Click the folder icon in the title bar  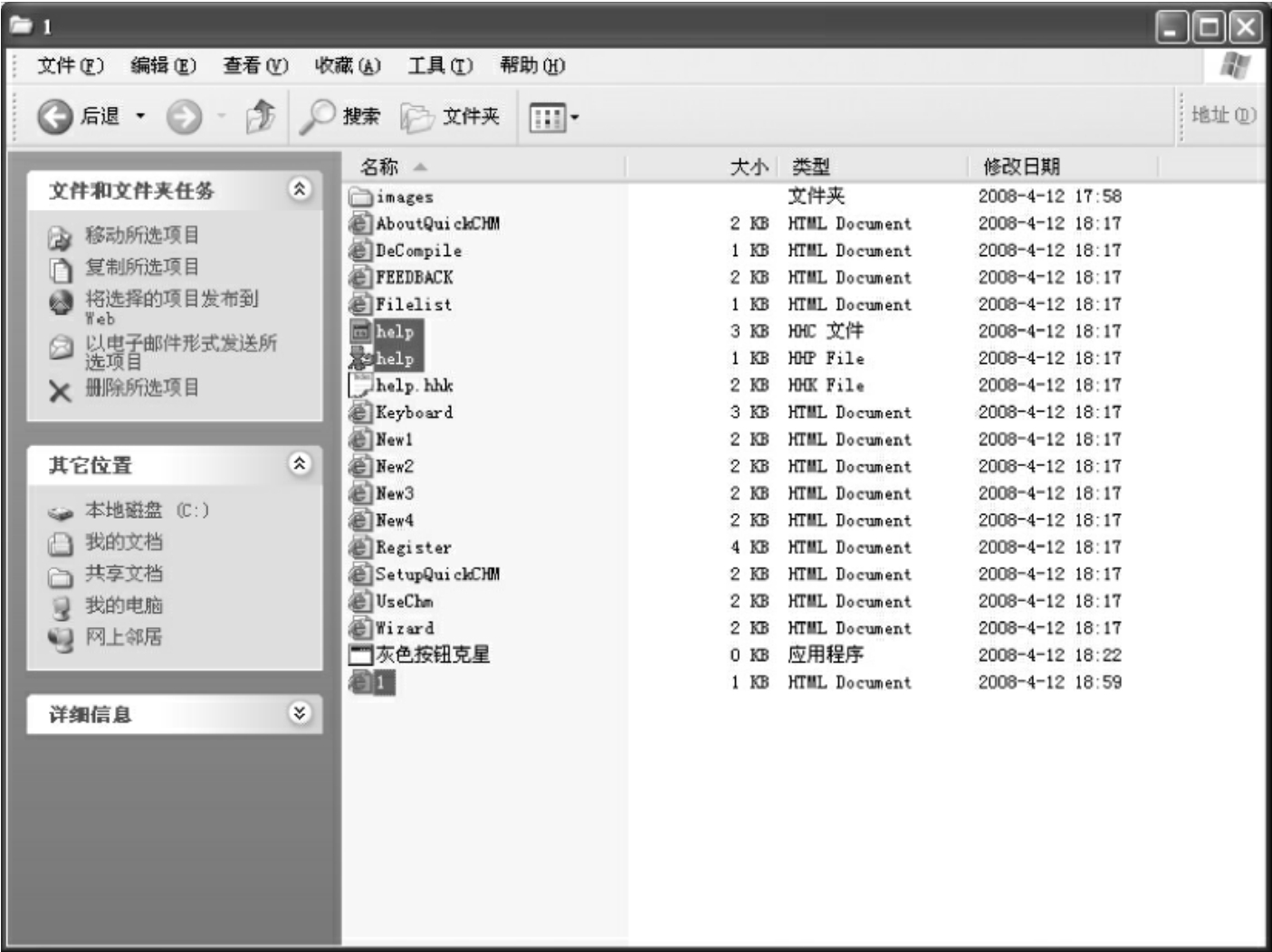21,24
